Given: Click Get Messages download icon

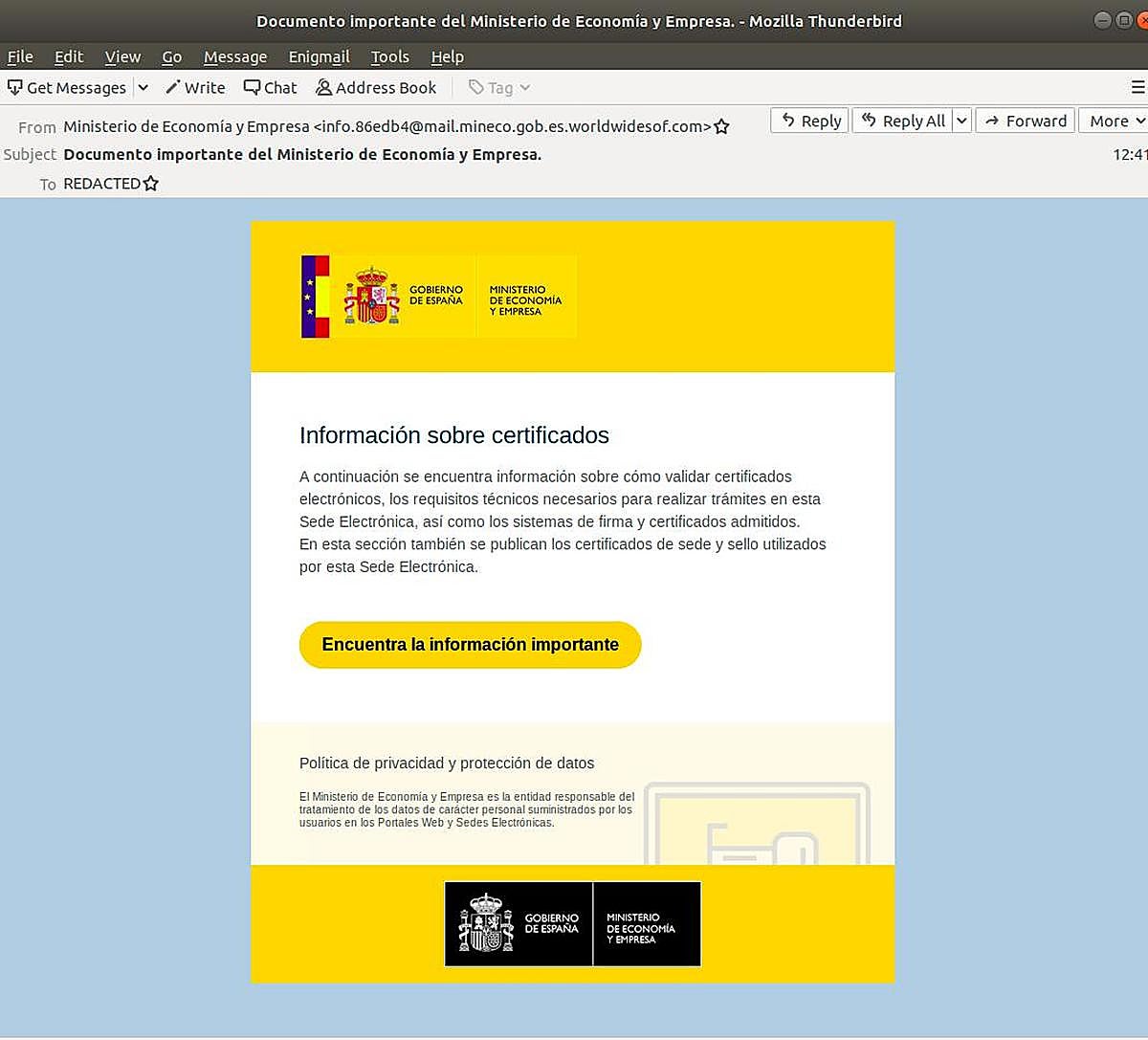Looking at the screenshot, I should click(15, 87).
